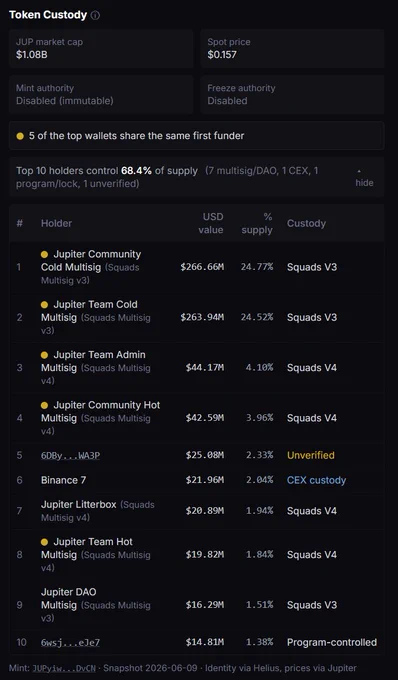Click yellow dot beside Jupiter Team Admin Multisig
The image size is (398, 680).
pos(44,355)
